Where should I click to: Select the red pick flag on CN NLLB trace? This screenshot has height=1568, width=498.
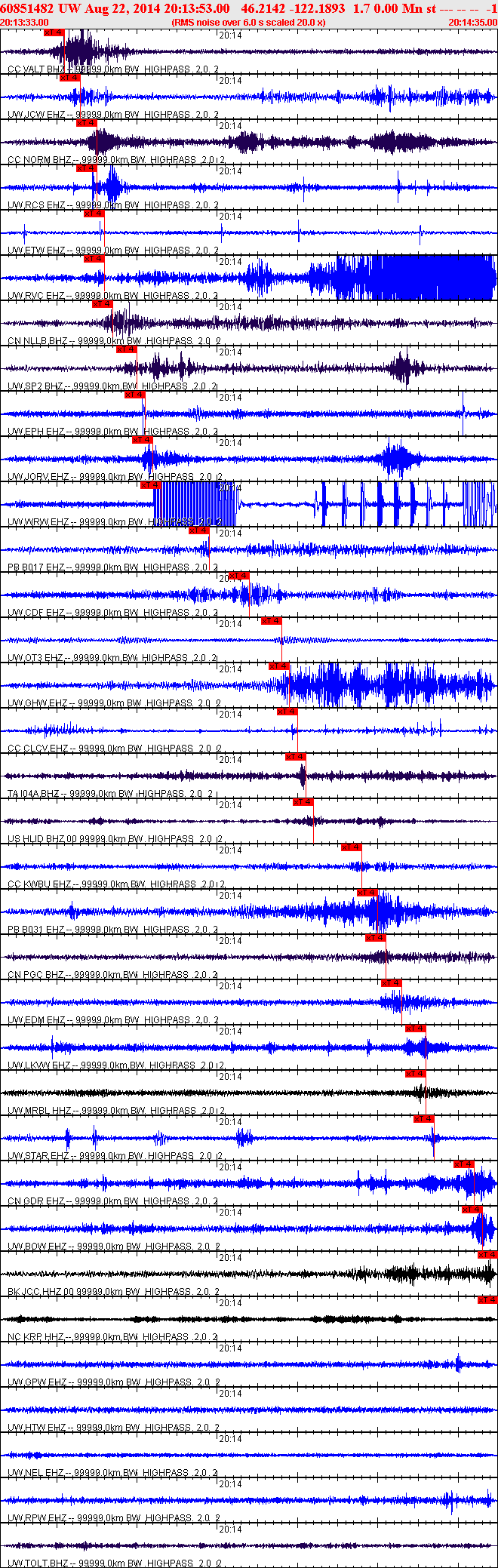point(103,304)
